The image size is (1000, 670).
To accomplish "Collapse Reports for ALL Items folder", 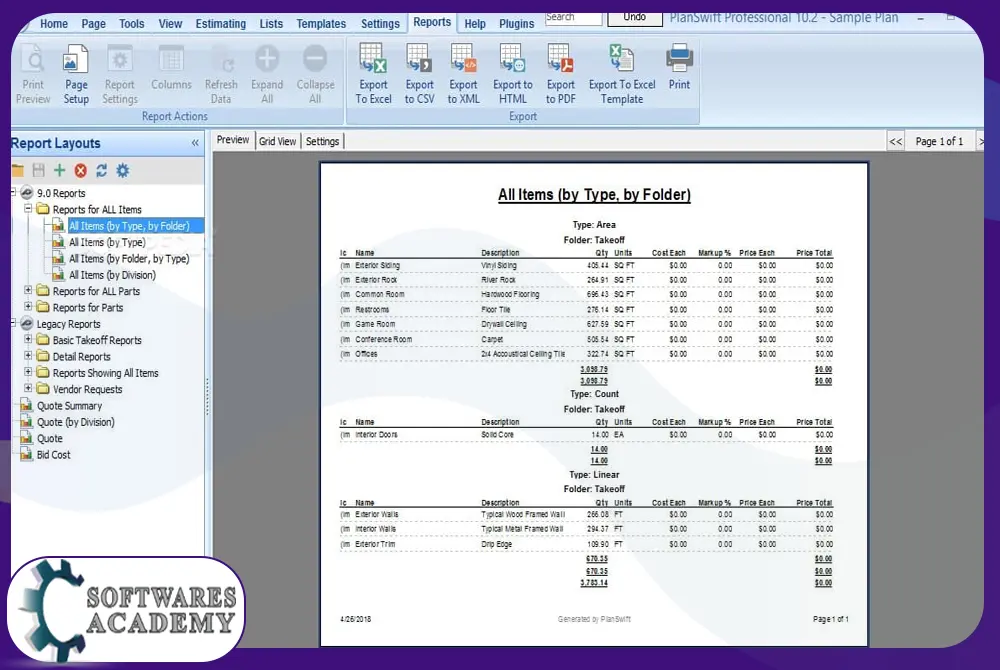I will 28,208.
